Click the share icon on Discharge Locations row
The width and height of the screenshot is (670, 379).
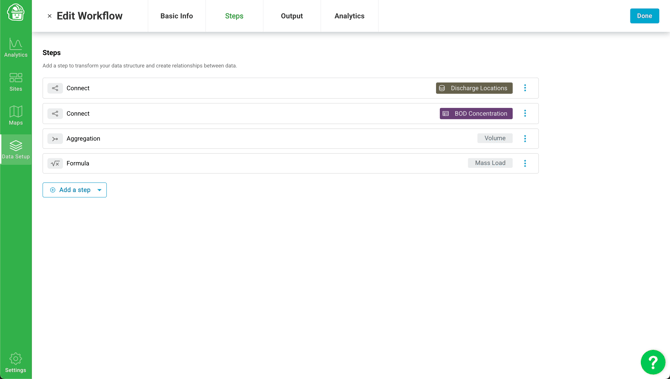[55, 88]
